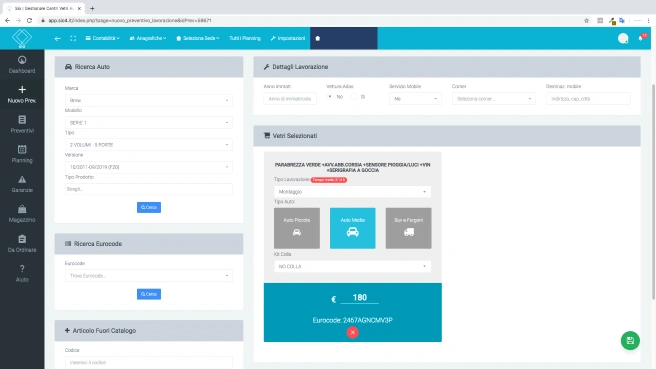Bookmark page with star icon
The height and width of the screenshot is (369, 656).
coord(587,20)
